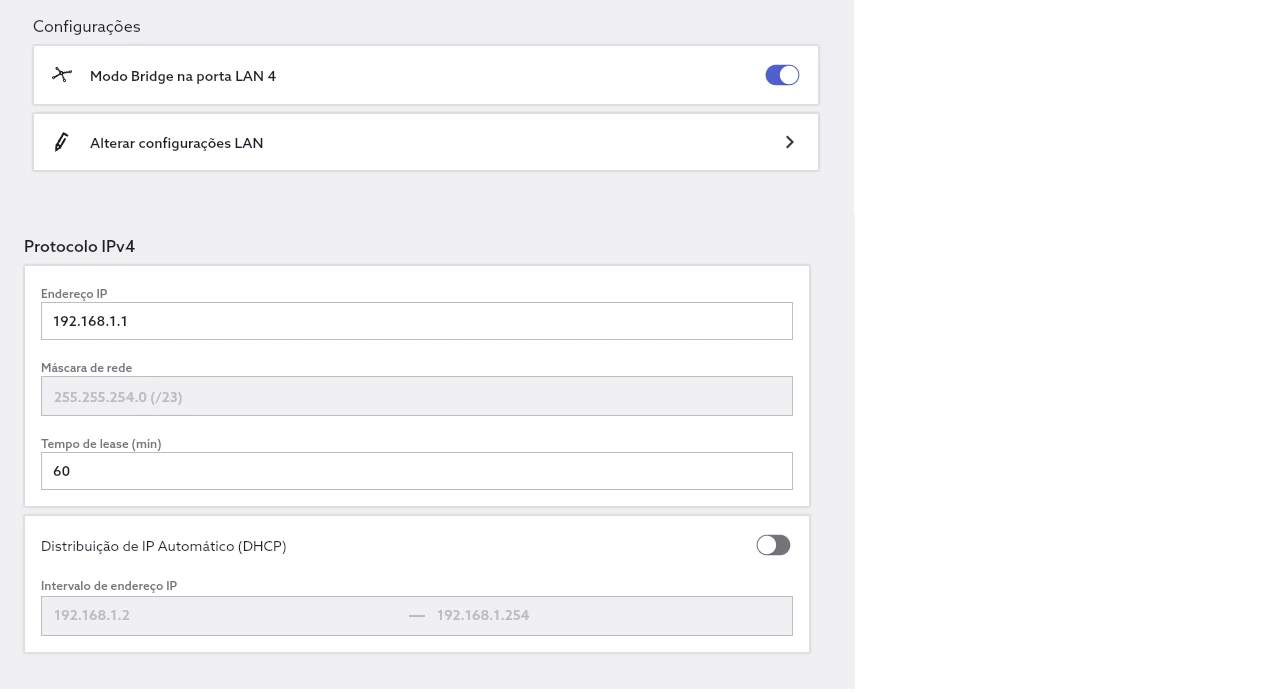Focus the Endereço IP field showing 192.168.1.1

[416, 321]
